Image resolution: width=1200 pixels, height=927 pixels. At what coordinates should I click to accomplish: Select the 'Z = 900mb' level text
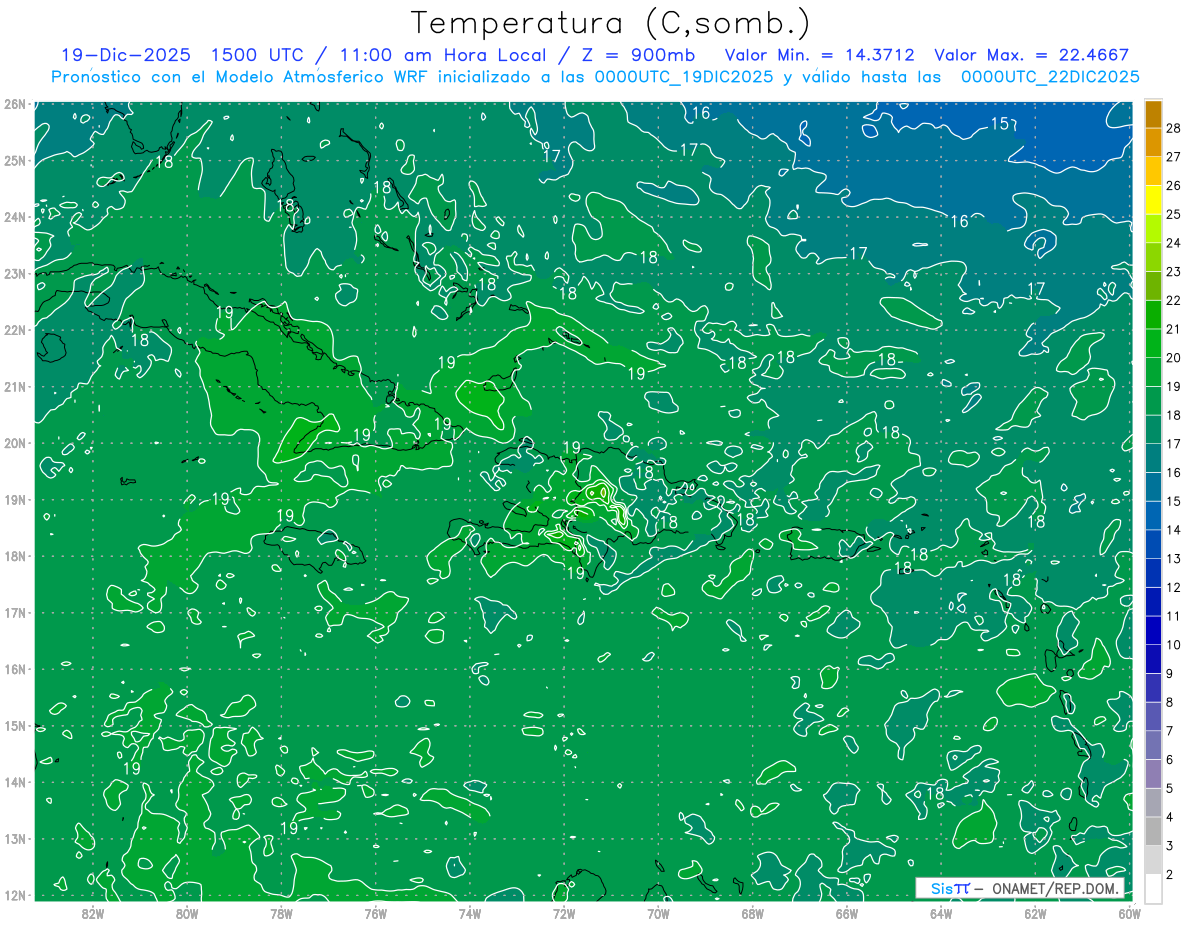[x=637, y=55]
